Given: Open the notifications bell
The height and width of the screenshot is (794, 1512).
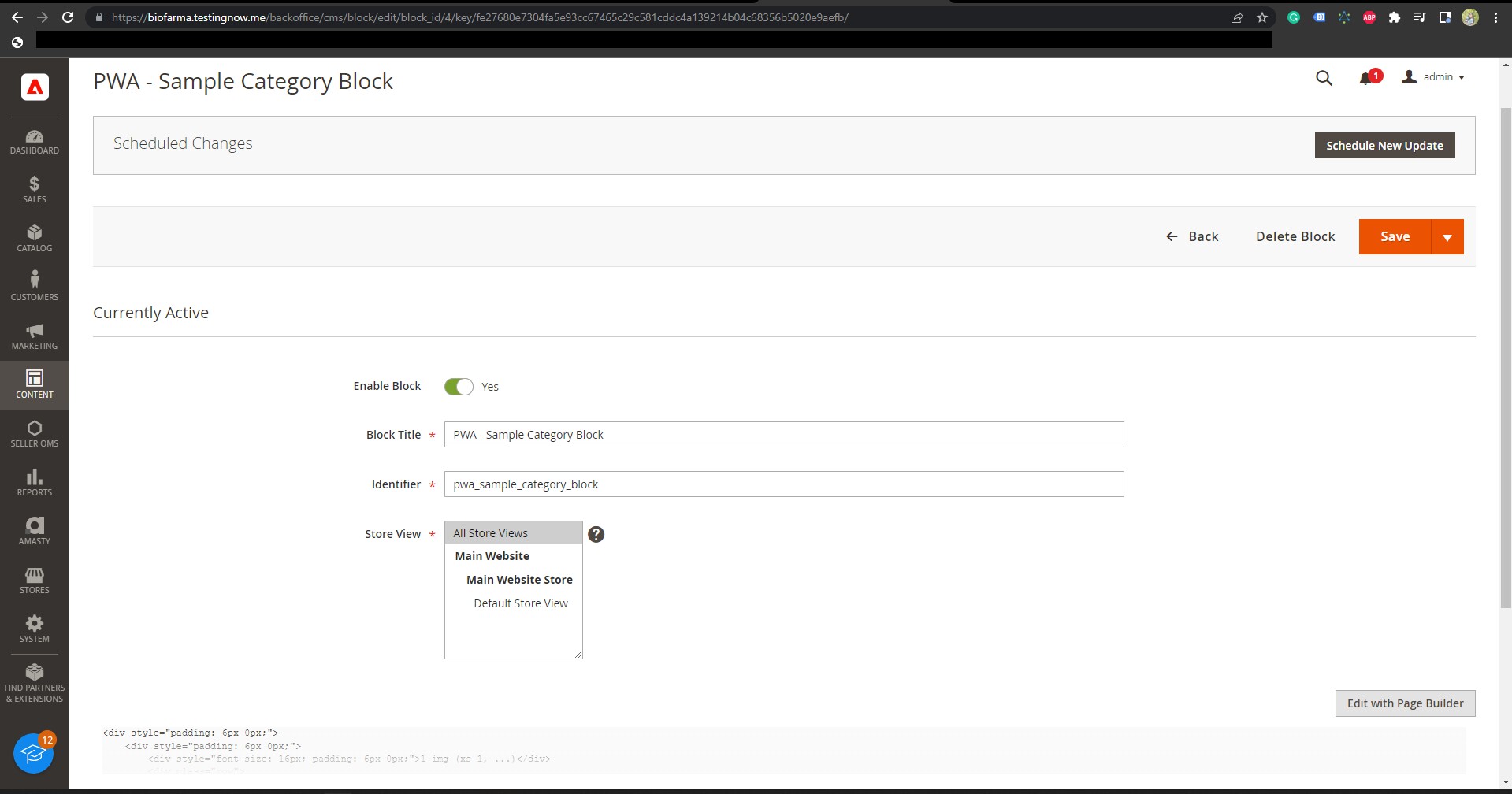Looking at the screenshot, I should coord(1366,78).
